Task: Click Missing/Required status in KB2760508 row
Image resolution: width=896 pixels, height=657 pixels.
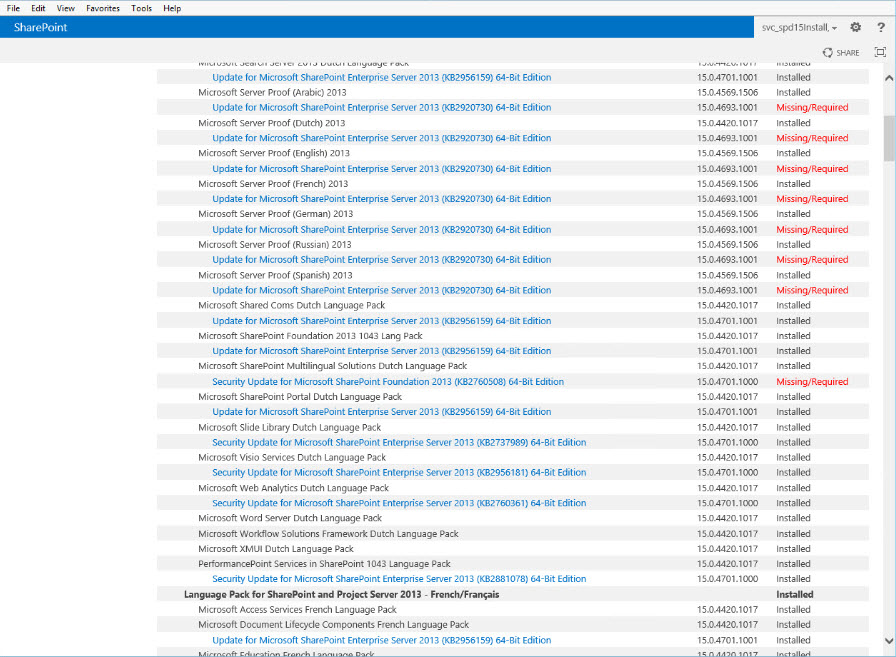Action: 812,382
